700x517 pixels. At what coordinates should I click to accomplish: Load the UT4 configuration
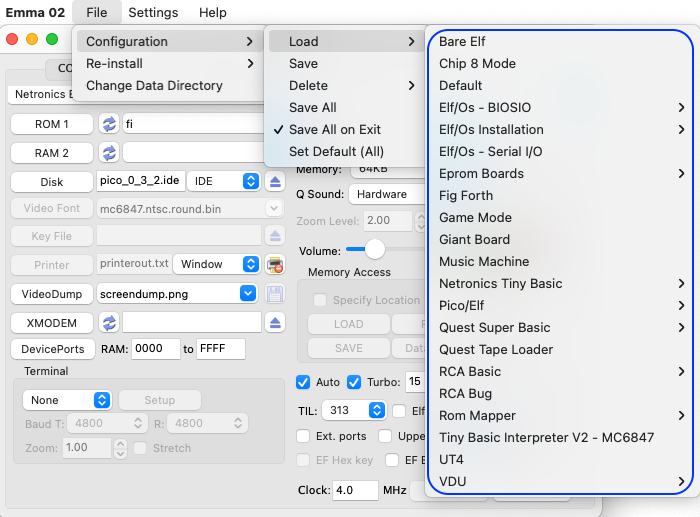click(561, 459)
